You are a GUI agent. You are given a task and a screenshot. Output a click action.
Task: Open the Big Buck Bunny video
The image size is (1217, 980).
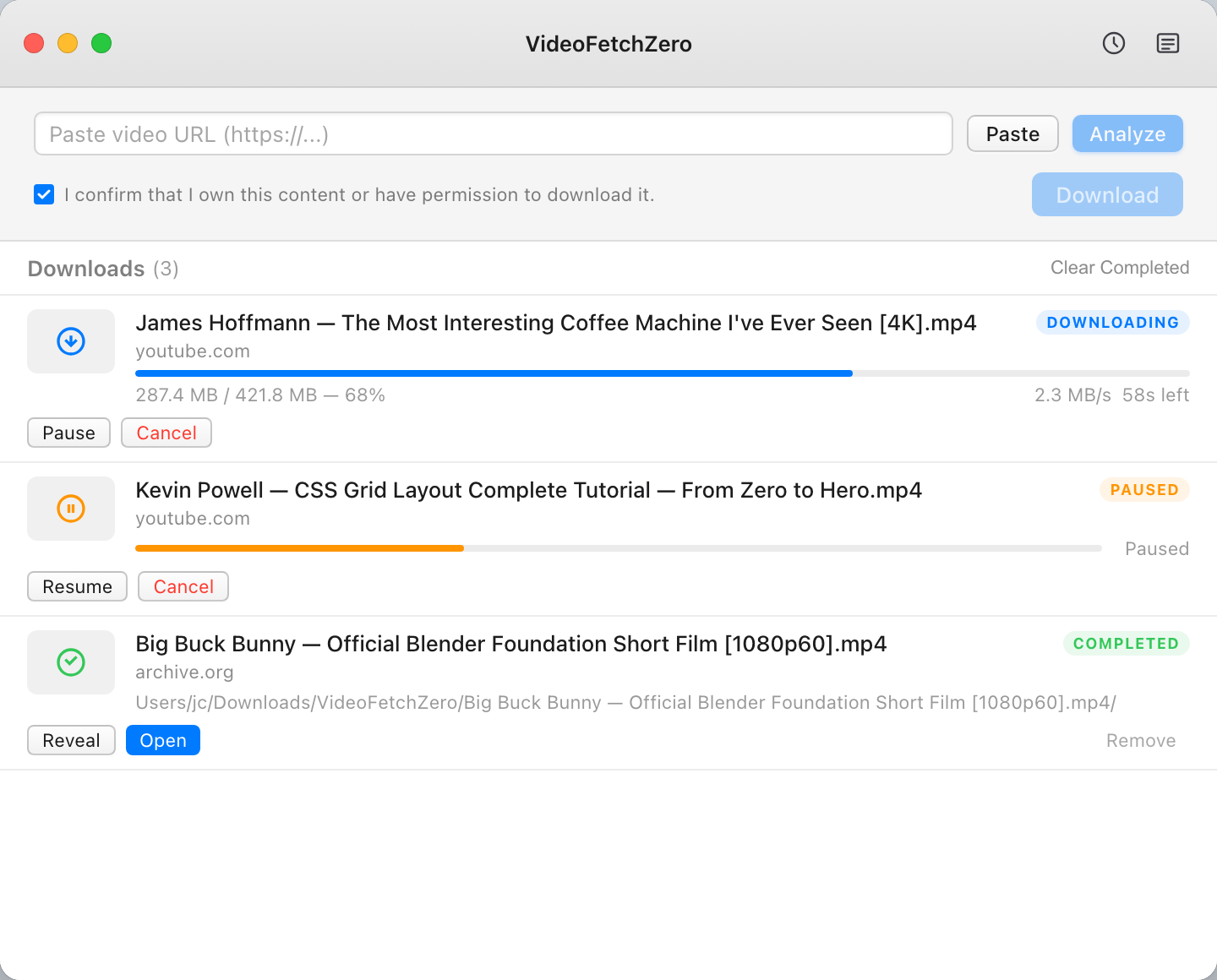point(163,740)
